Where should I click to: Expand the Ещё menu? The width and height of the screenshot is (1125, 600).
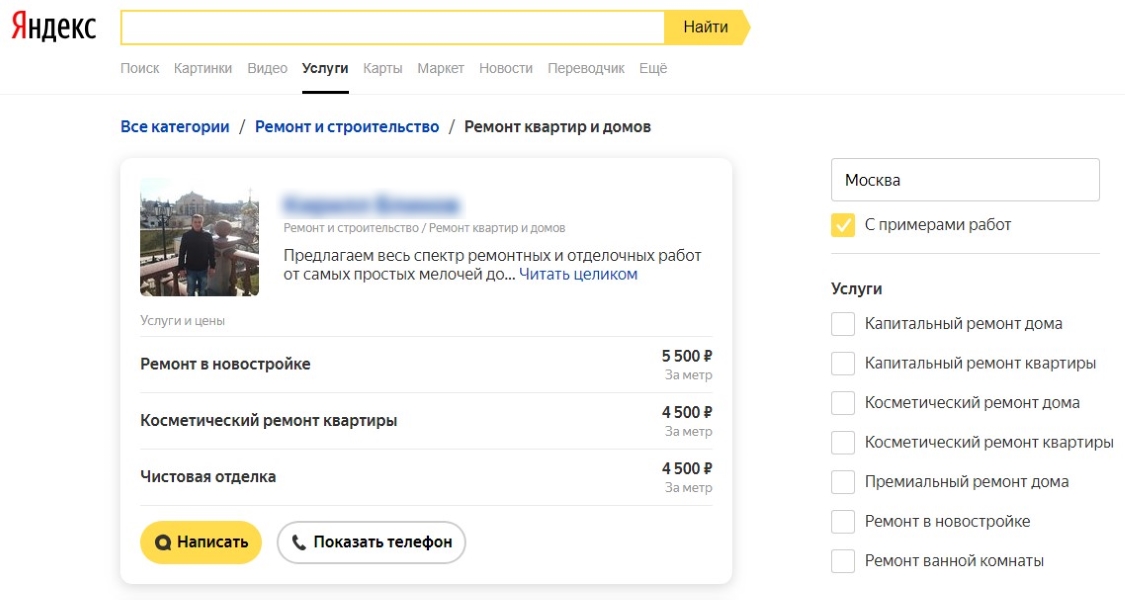pyautogui.click(x=653, y=68)
